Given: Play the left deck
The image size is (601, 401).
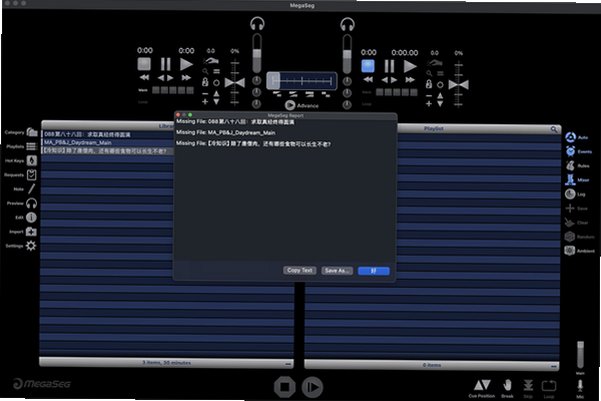Looking at the screenshot, I should coord(186,64).
